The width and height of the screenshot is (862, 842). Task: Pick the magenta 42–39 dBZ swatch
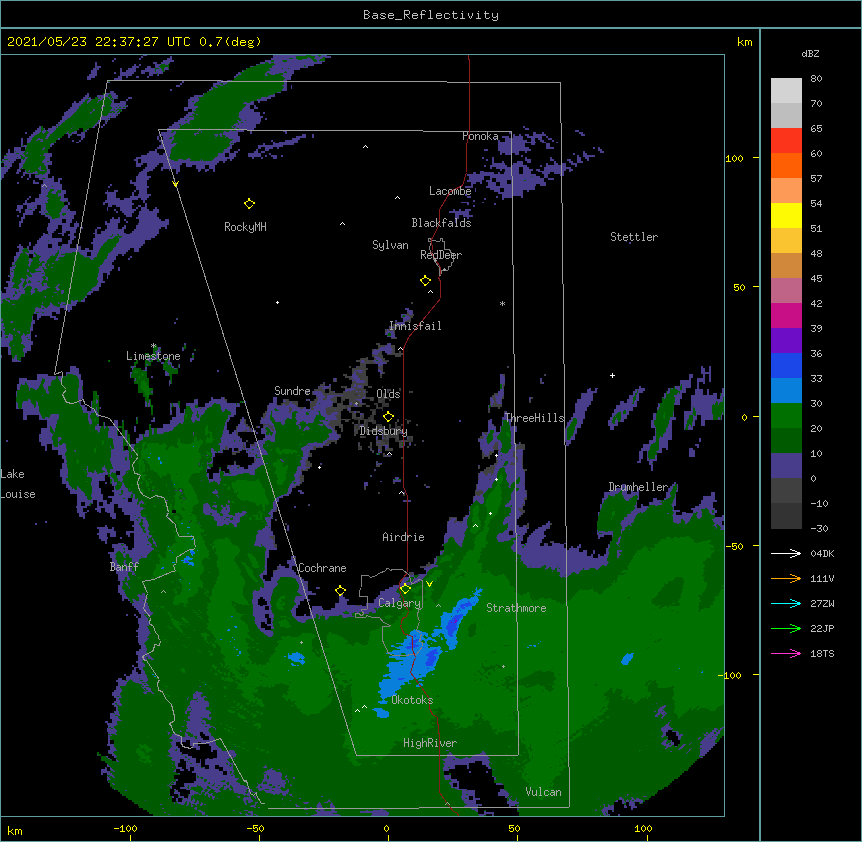(x=786, y=315)
